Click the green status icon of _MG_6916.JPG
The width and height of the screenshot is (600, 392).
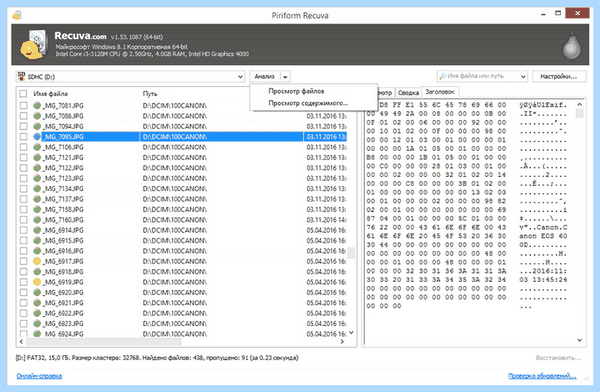point(37,250)
